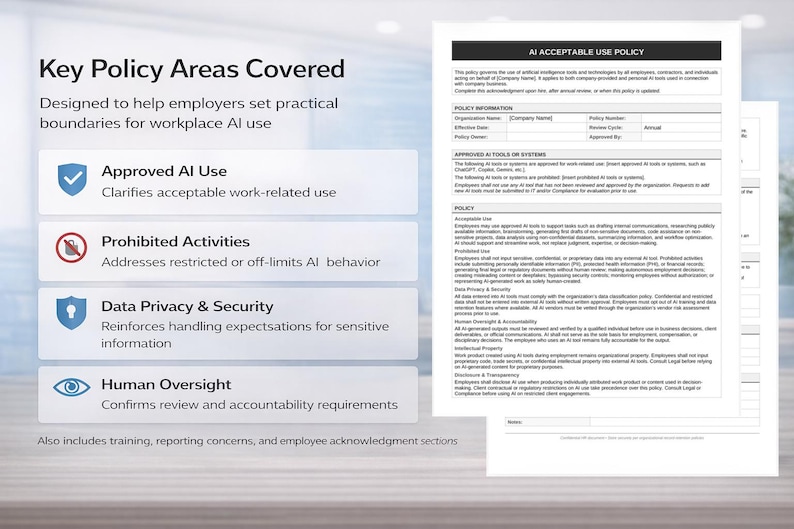Click the 'Intellectual Property' subheading
Screen dimensions: 794x529
pyautogui.click(x=479, y=348)
